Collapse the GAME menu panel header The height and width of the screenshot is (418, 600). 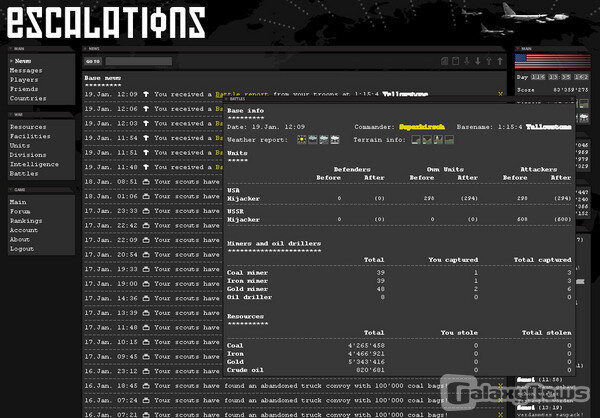11,189
